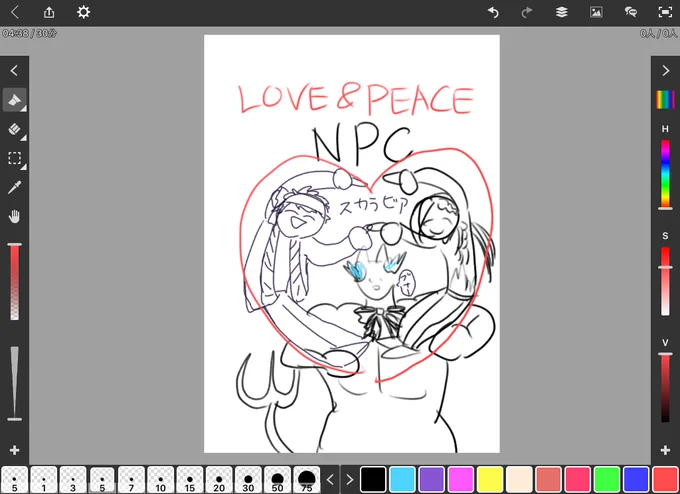Choose brush size 10
Screen dimensions: 680x494
tap(160, 480)
